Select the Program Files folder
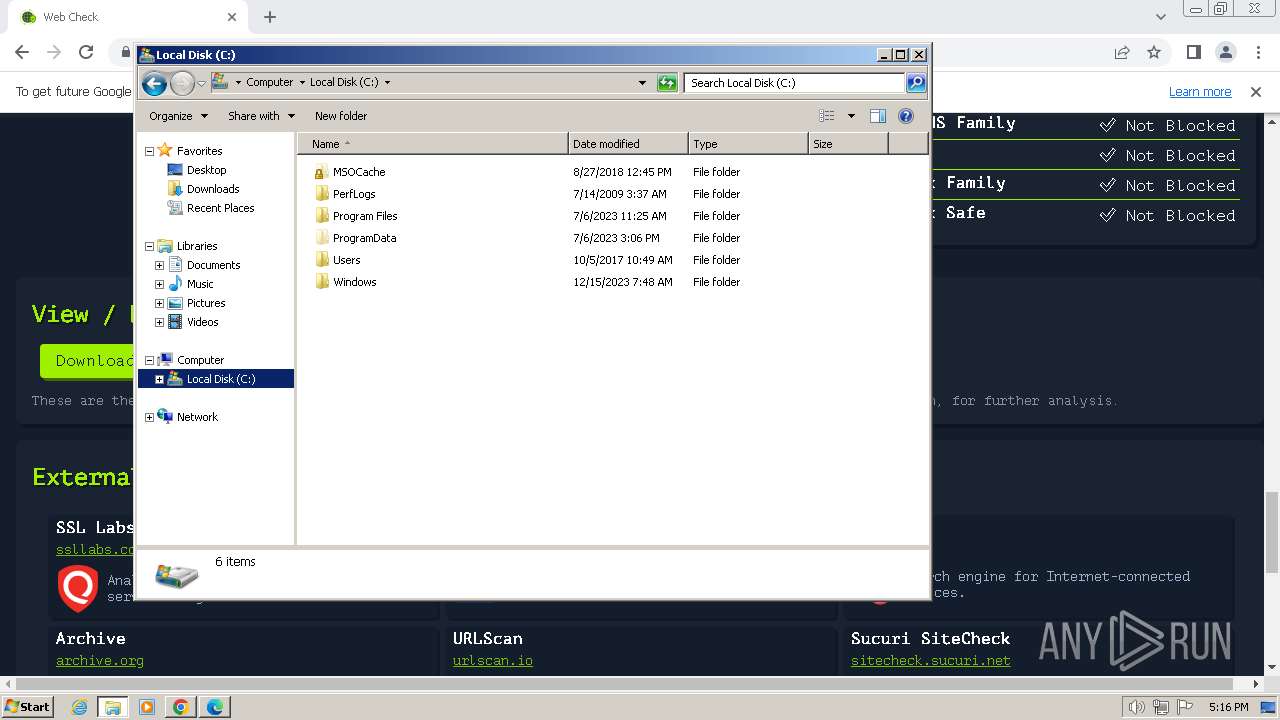This screenshot has height=720, width=1280. click(365, 216)
